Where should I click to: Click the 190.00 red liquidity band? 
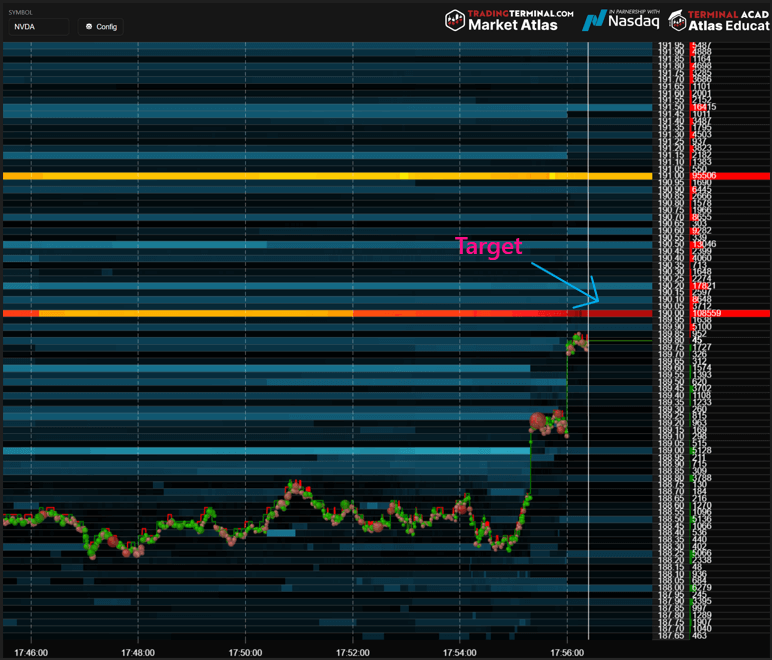pos(300,314)
